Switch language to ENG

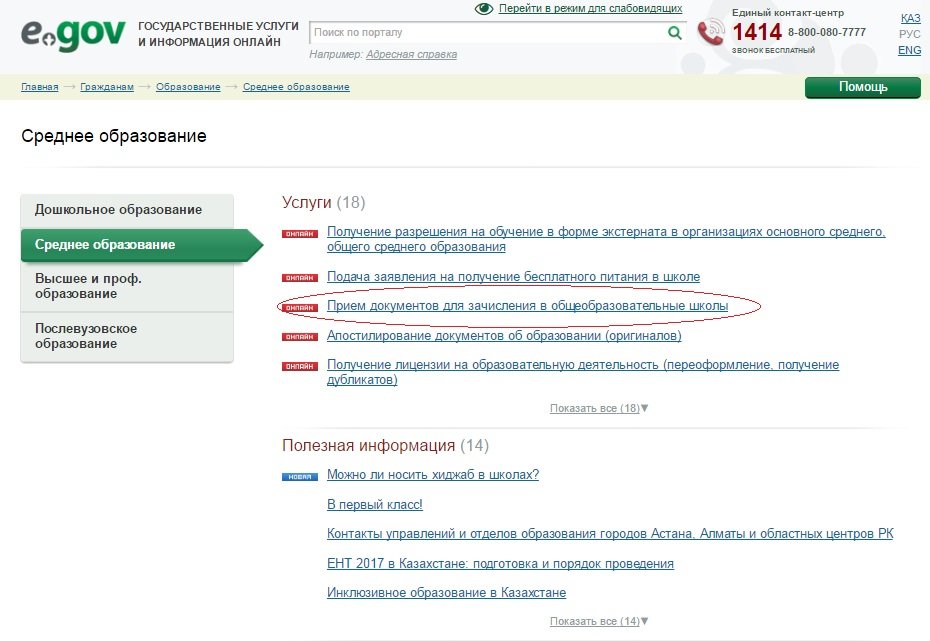909,50
